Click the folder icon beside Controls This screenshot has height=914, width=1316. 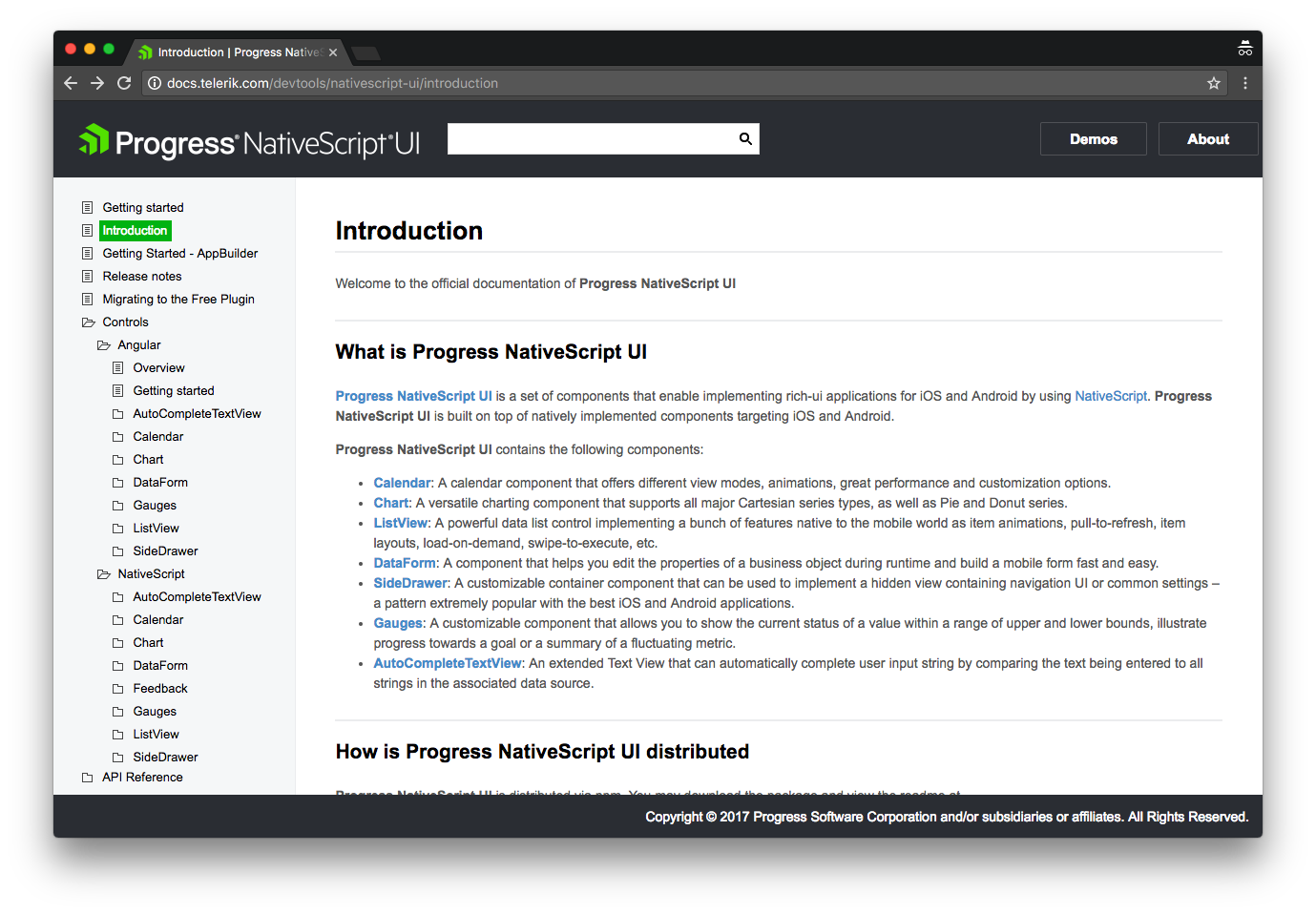tap(87, 322)
